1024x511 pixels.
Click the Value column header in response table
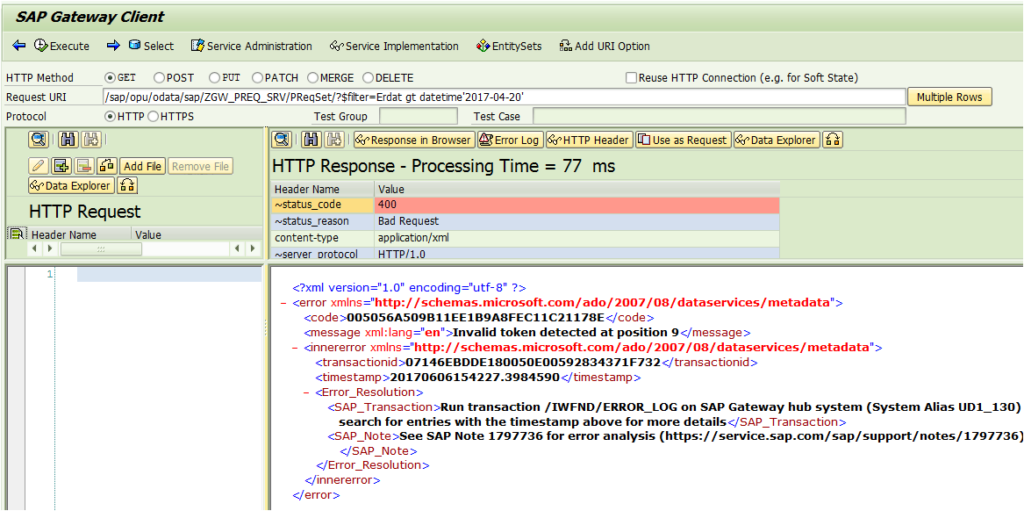(577, 189)
